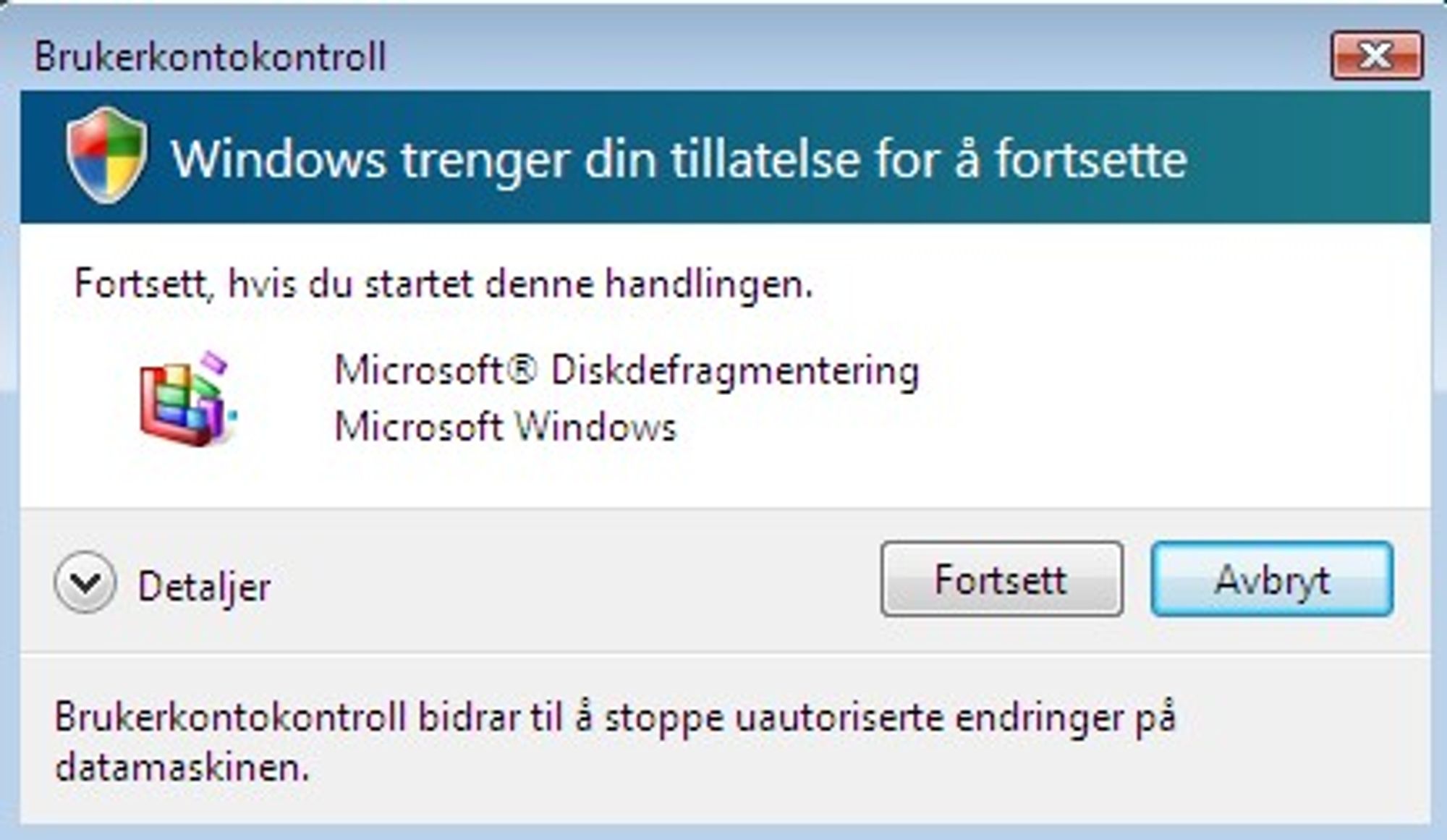Image resolution: width=1447 pixels, height=840 pixels.
Task: Click the word 'tillatelse' in the banner heading
Action: 765,160
